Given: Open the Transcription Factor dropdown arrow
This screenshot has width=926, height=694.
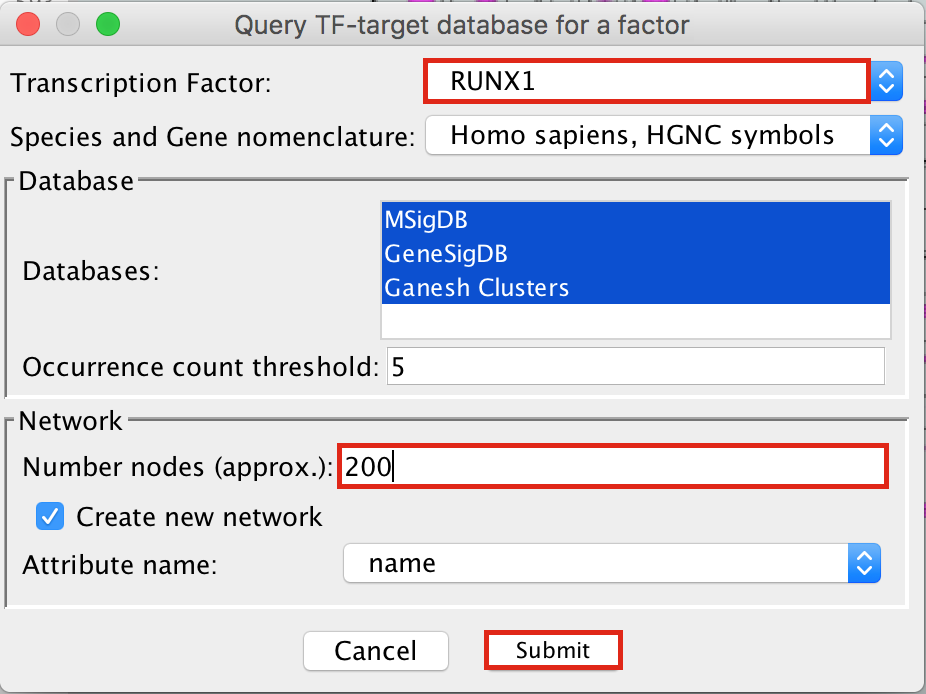Looking at the screenshot, I should tap(887, 82).
